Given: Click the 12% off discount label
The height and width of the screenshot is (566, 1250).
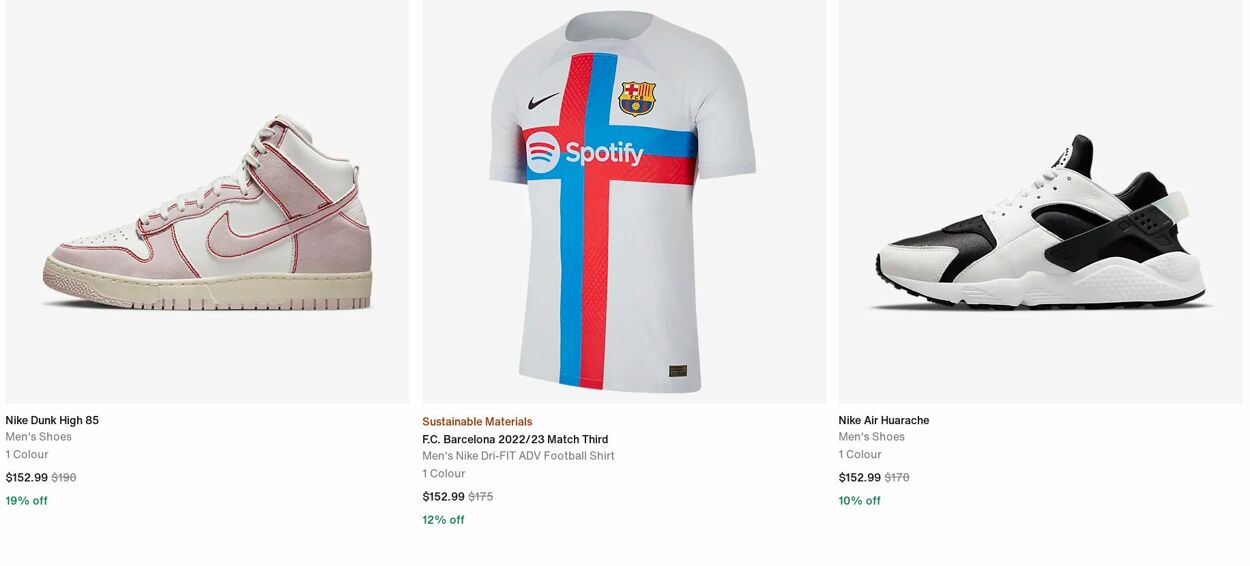Looking at the screenshot, I should click(x=443, y=520).
